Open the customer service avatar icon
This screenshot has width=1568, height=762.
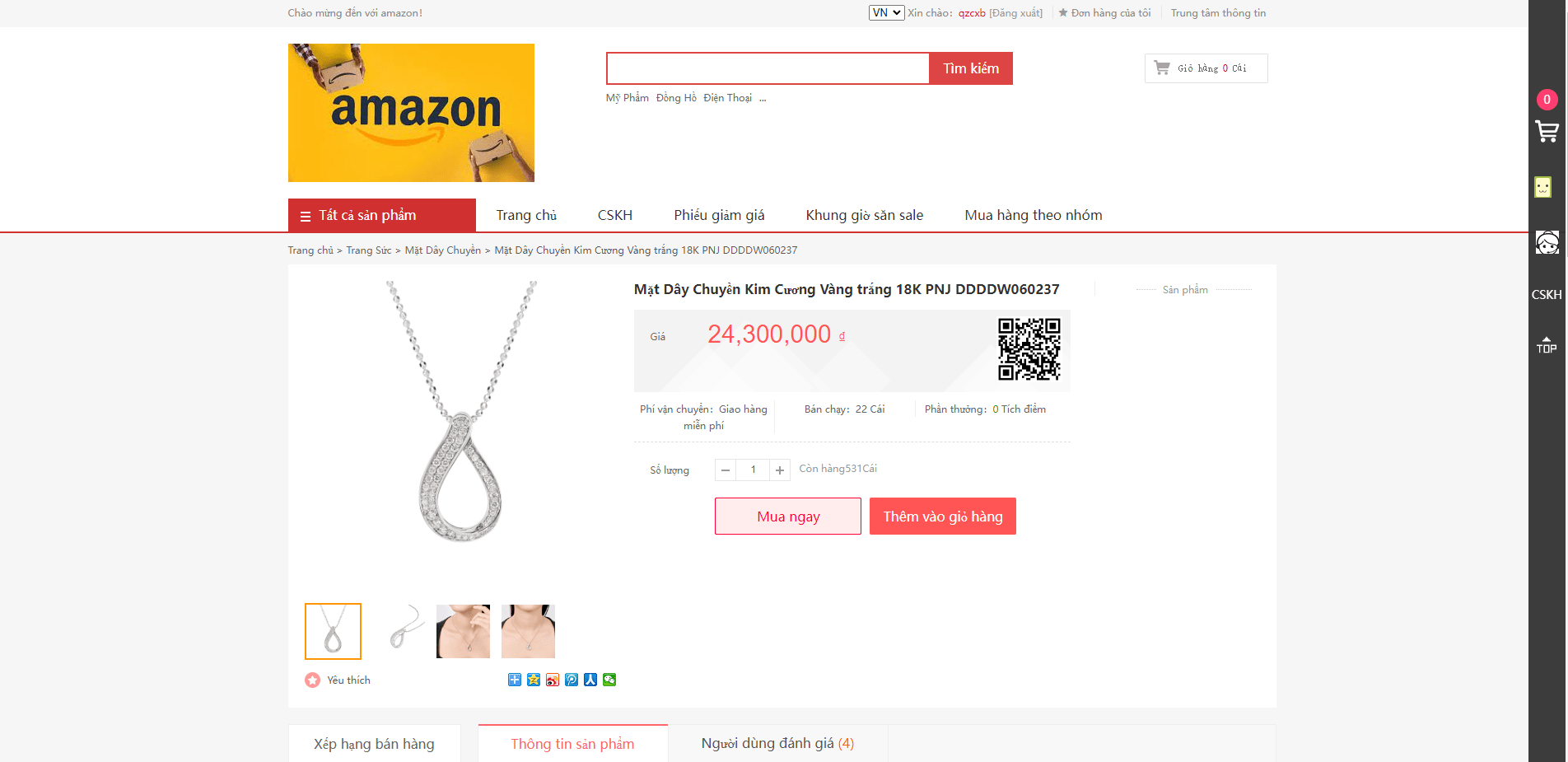coord(1547,242)
